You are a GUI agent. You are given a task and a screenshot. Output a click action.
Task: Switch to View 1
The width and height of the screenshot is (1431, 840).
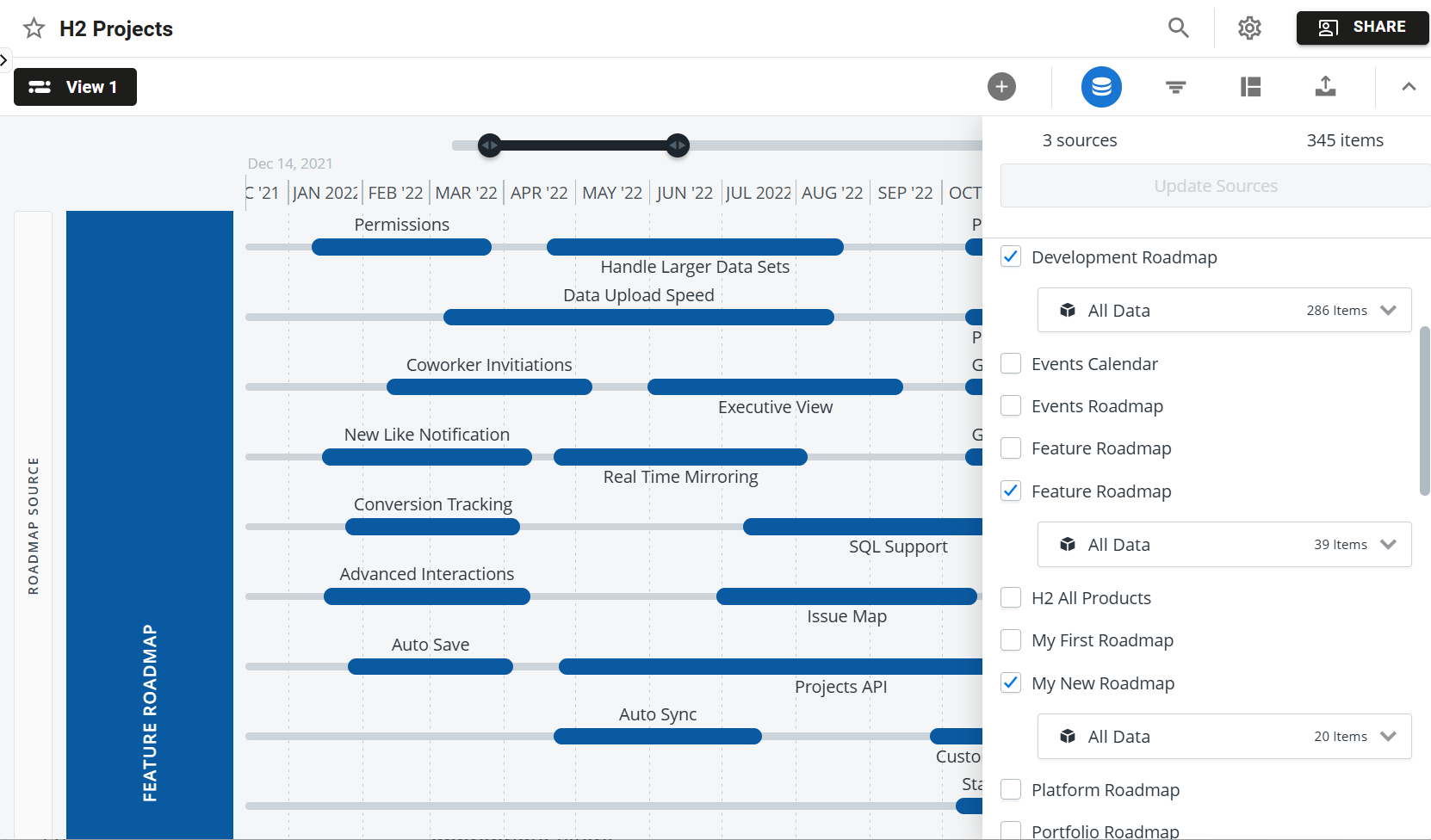tap(75, 86)
